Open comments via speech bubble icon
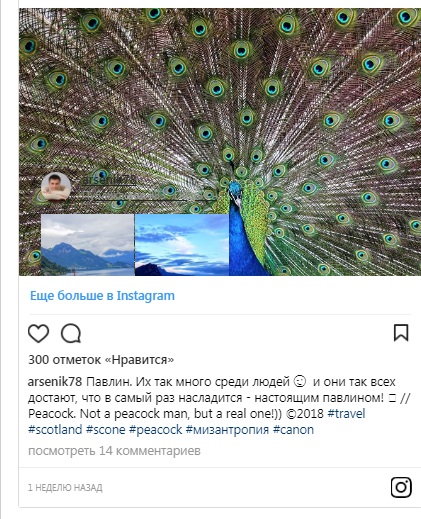 [x=71, y=333]
